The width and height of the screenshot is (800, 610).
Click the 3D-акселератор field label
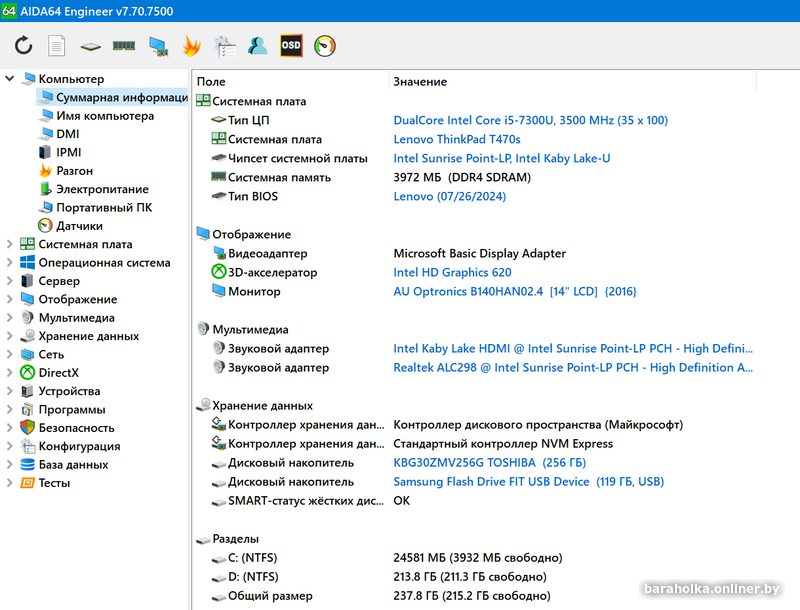coord(272,272)
